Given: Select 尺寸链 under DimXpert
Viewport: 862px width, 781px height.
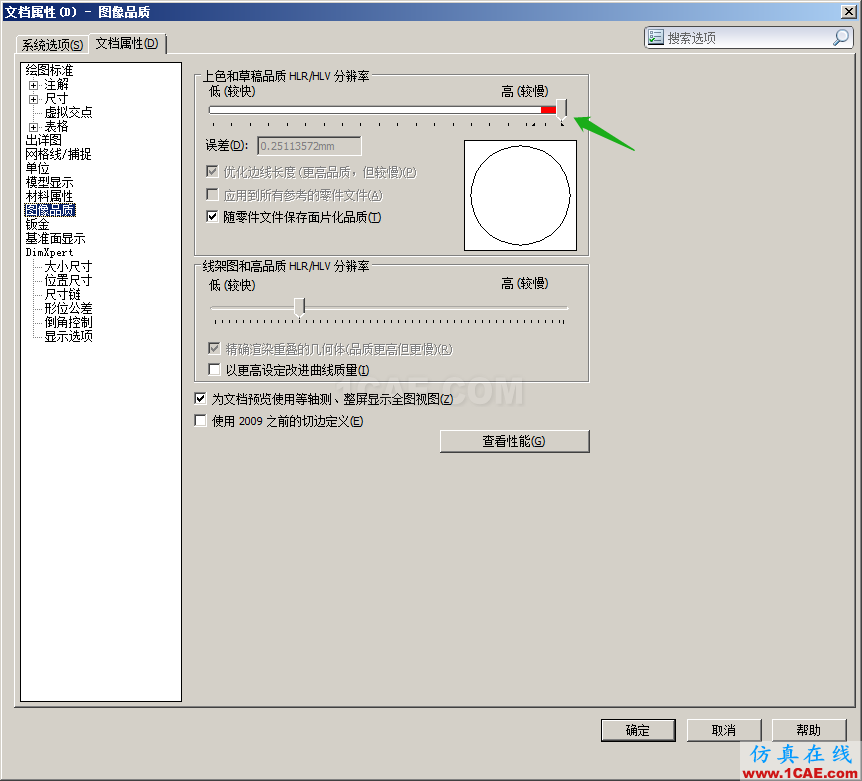Looking at the screenshot, I should 62,295.
